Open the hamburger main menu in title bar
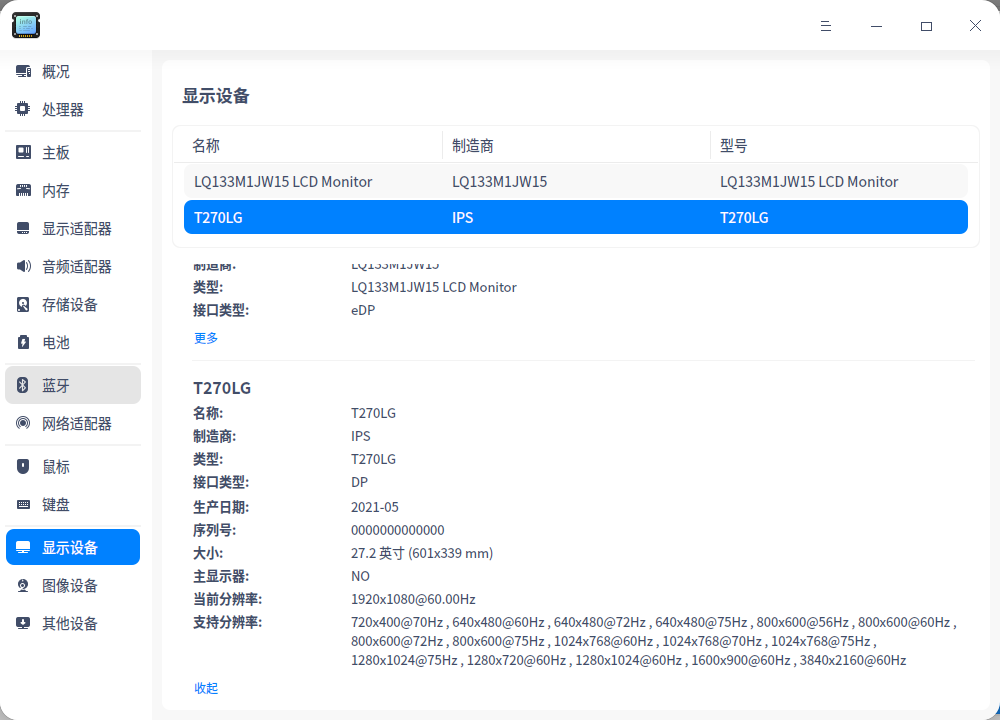The height and width of the screenshot is (720, 1000). [x=826, y=26]
